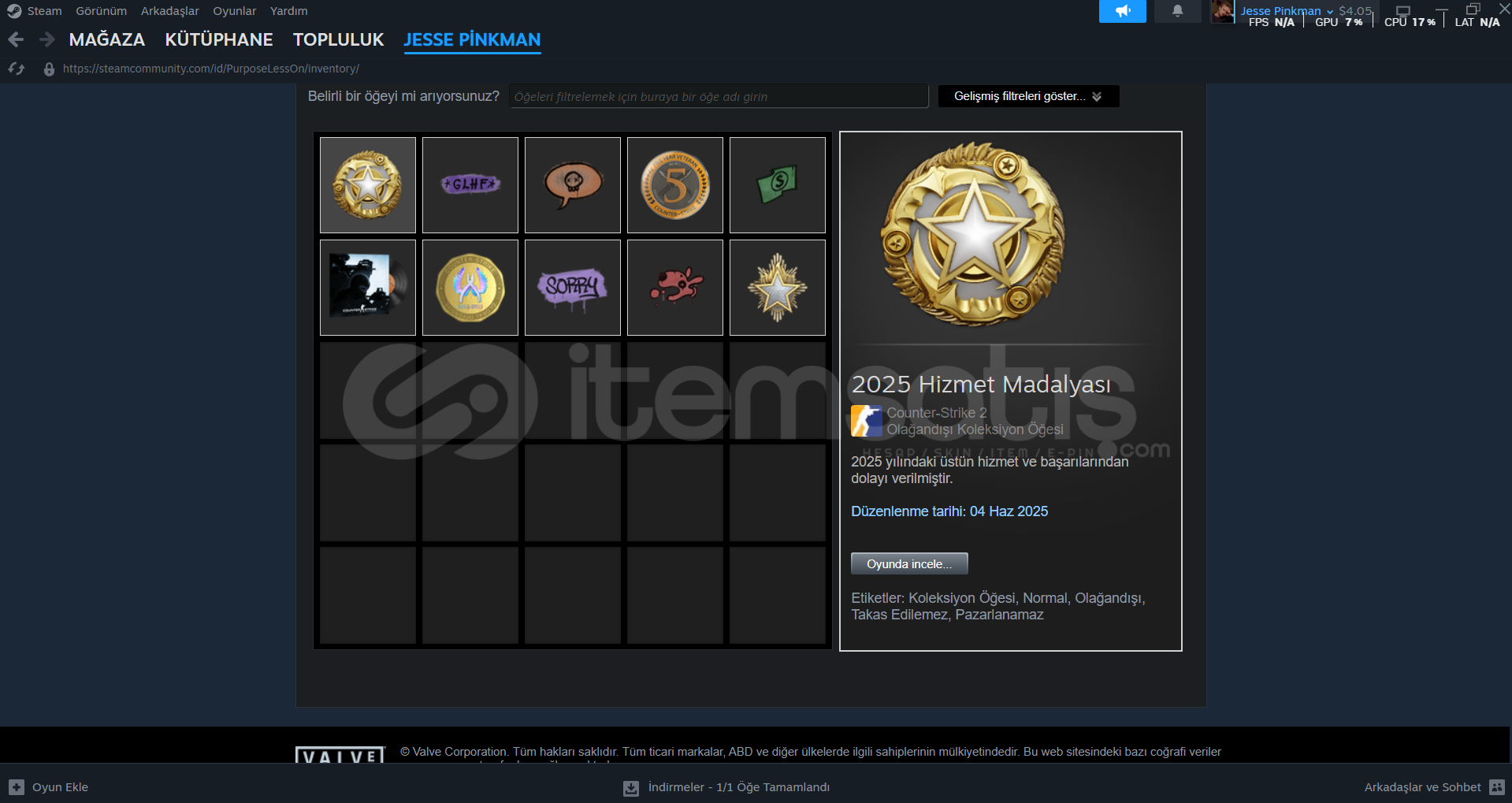Viewport: 1512px width, 803px height.
Task: Click the padlock security icon
Action: (49, 69)
